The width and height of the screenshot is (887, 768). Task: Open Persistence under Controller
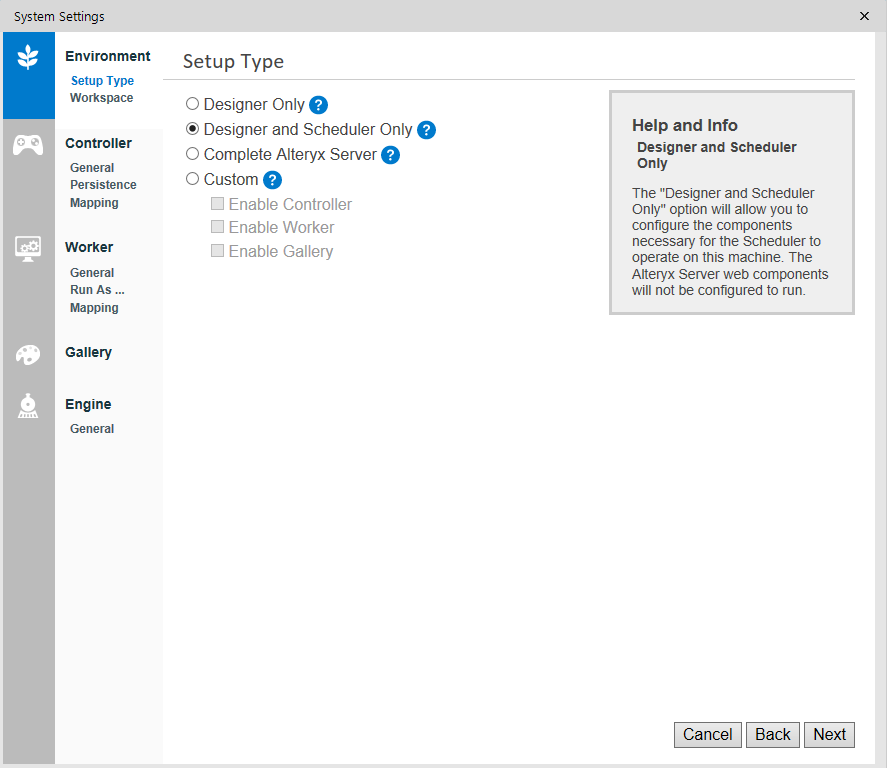pyautogui.click(x=104, y=185)
